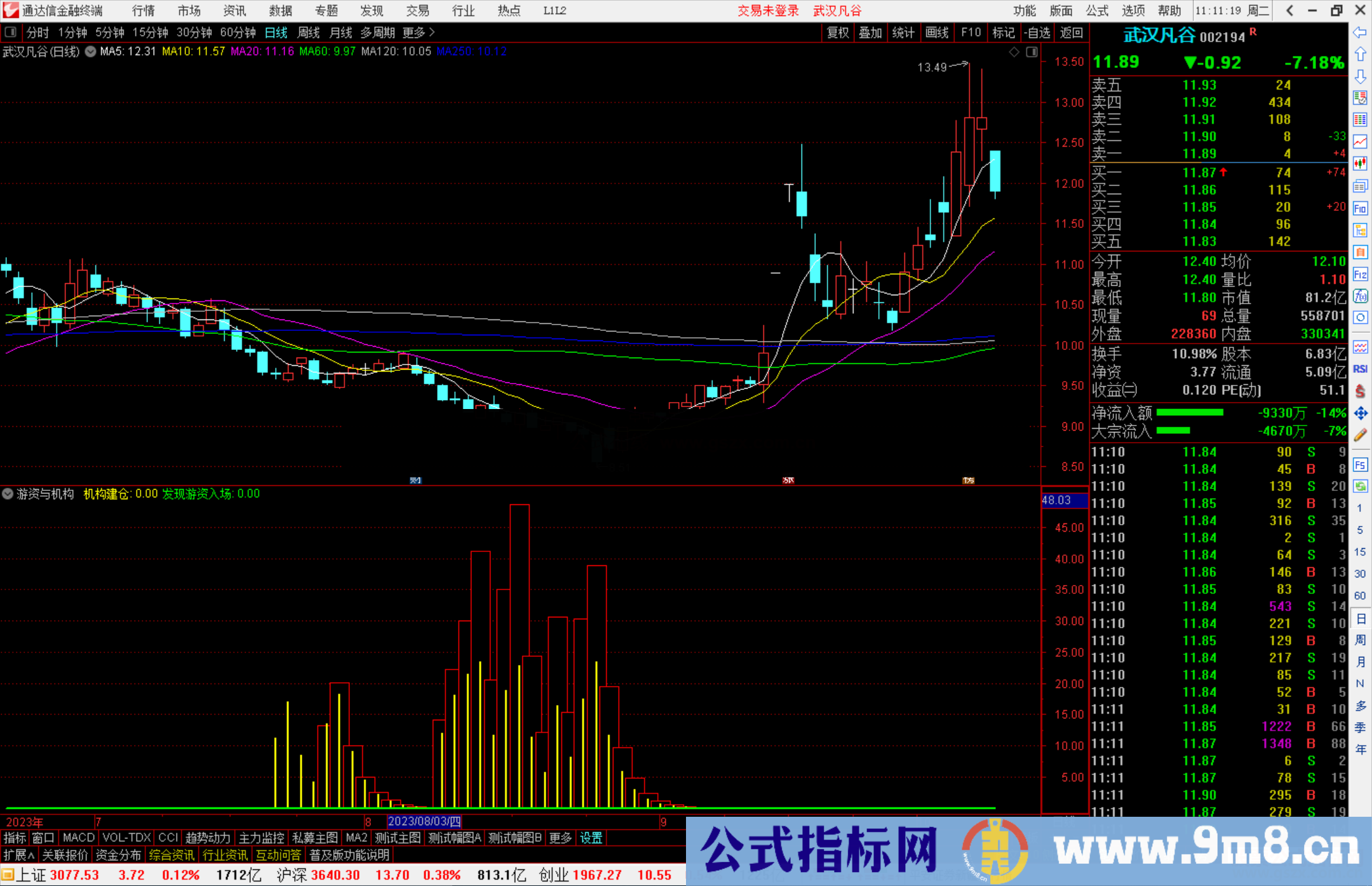Open F10 company info via sidebar icon
Image resolution: width=1372 pixels, height=886 pixels.
point(1361,208)
